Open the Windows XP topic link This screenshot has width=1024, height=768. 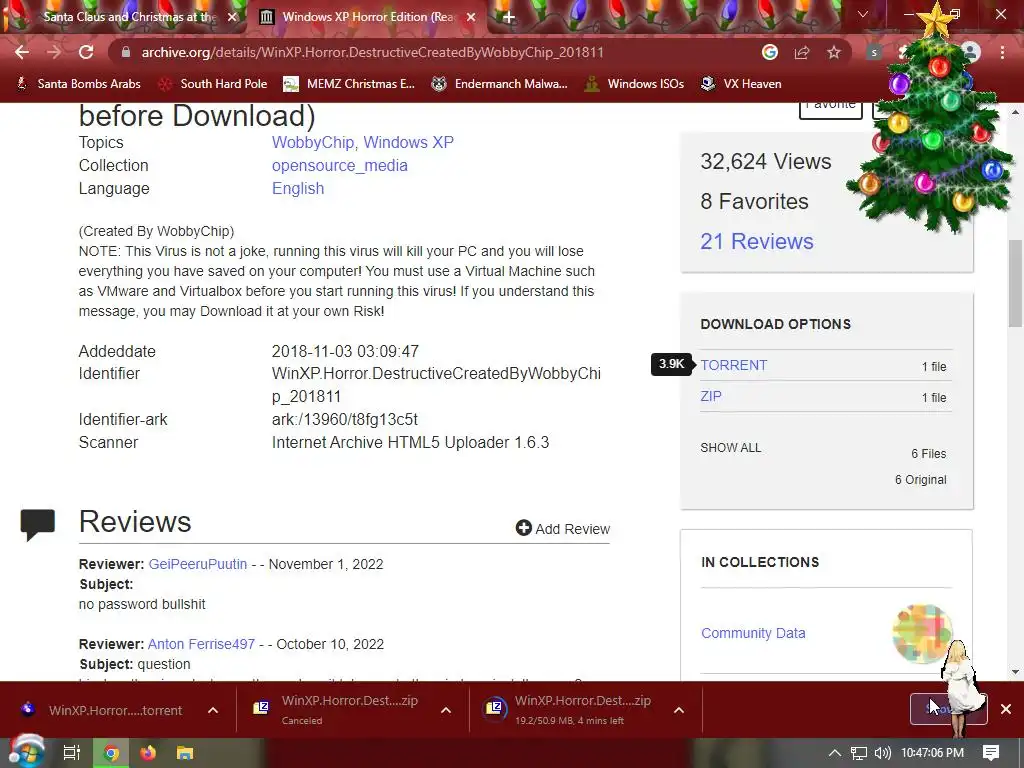click(408, 142)
